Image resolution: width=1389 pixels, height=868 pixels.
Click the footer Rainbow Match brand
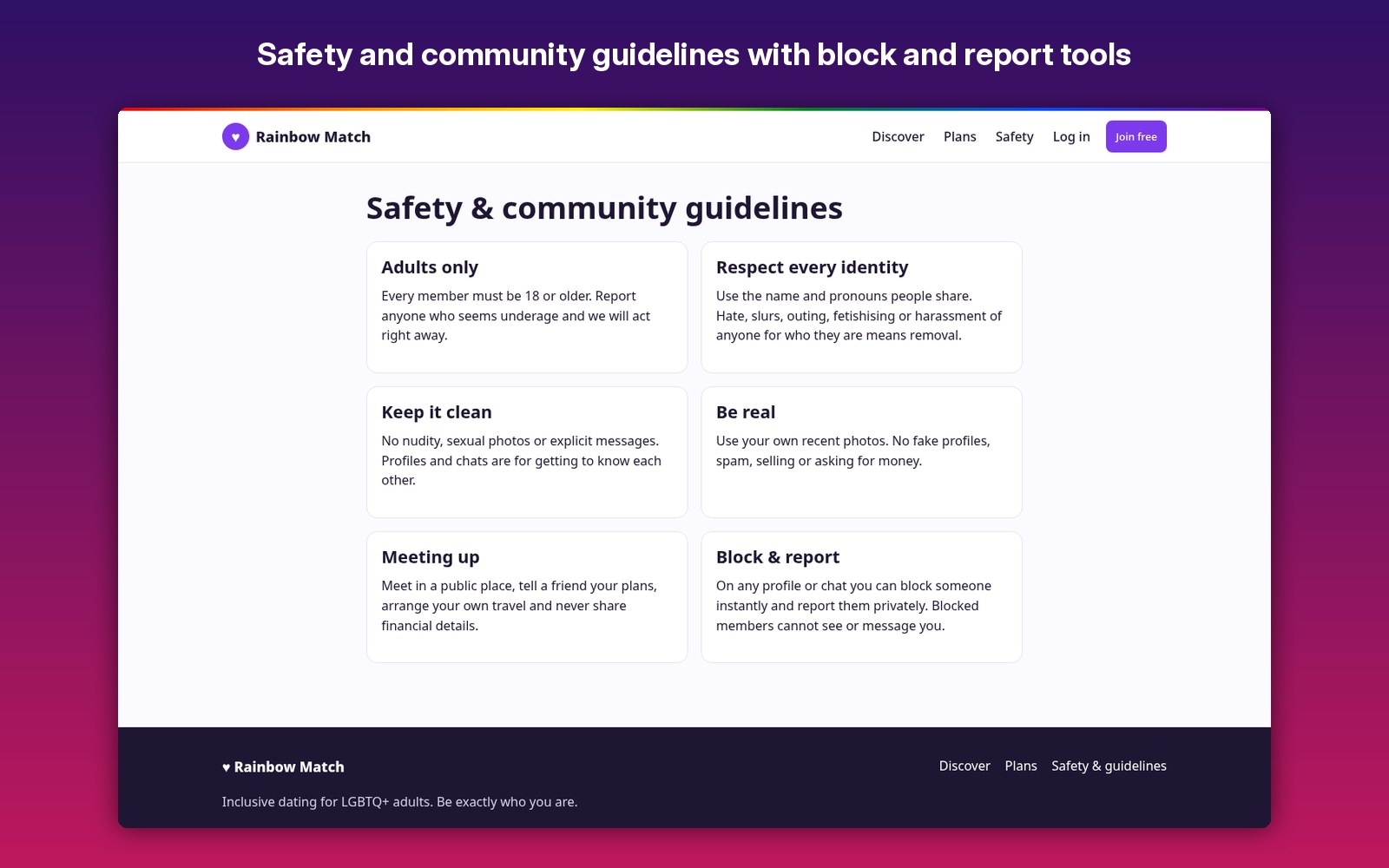pyautogui.click(x=283, y=766)
